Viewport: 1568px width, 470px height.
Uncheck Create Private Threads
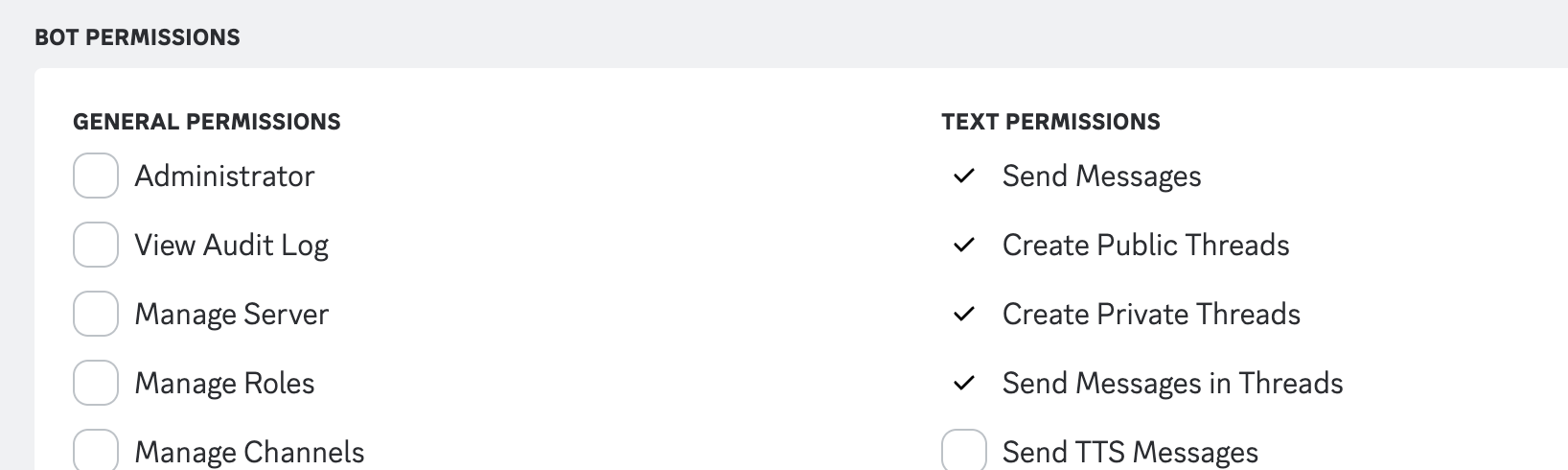pyautogui.click(x=964, y=314)
